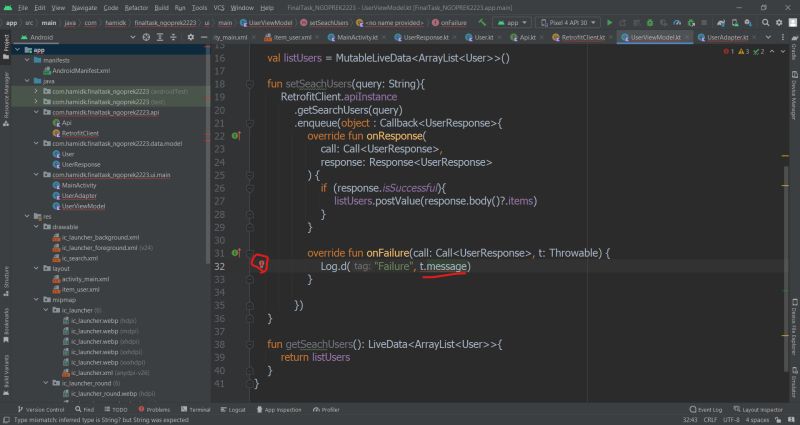Screen dimensions: 800x425
Task: Open the File menu
Action: pyautogui.click(x=23, y=8)
